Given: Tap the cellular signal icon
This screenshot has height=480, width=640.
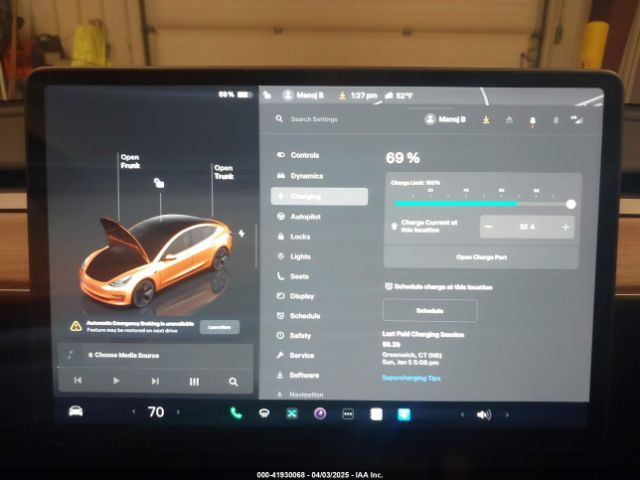Looking at the screenshot, I should point(577,120).
